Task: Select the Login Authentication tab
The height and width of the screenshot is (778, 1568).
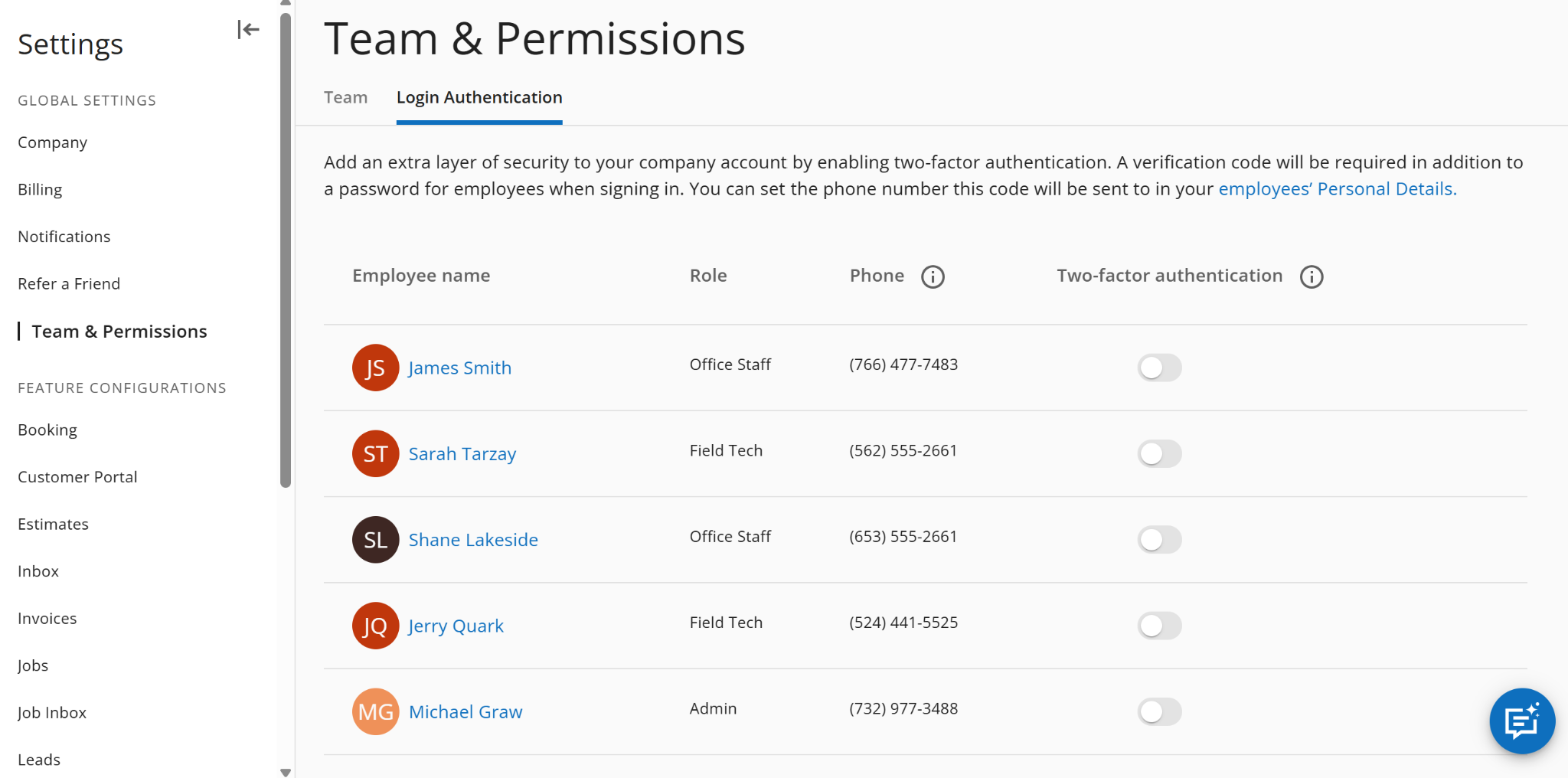Action: [x=479, y=98]
